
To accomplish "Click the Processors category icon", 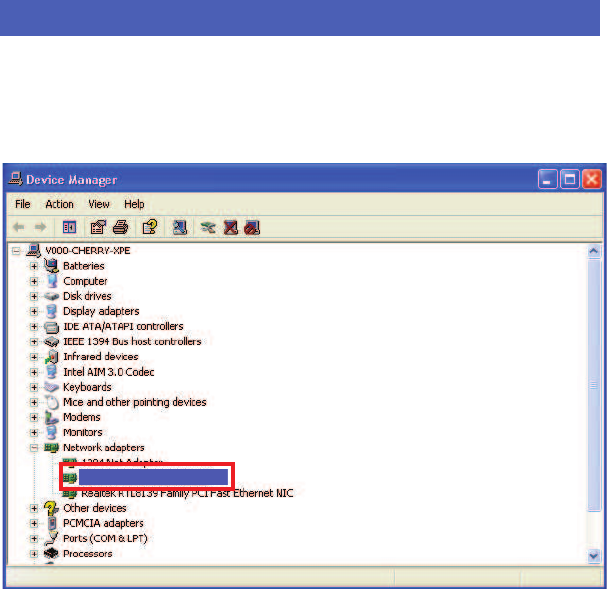I will point(51,553).
